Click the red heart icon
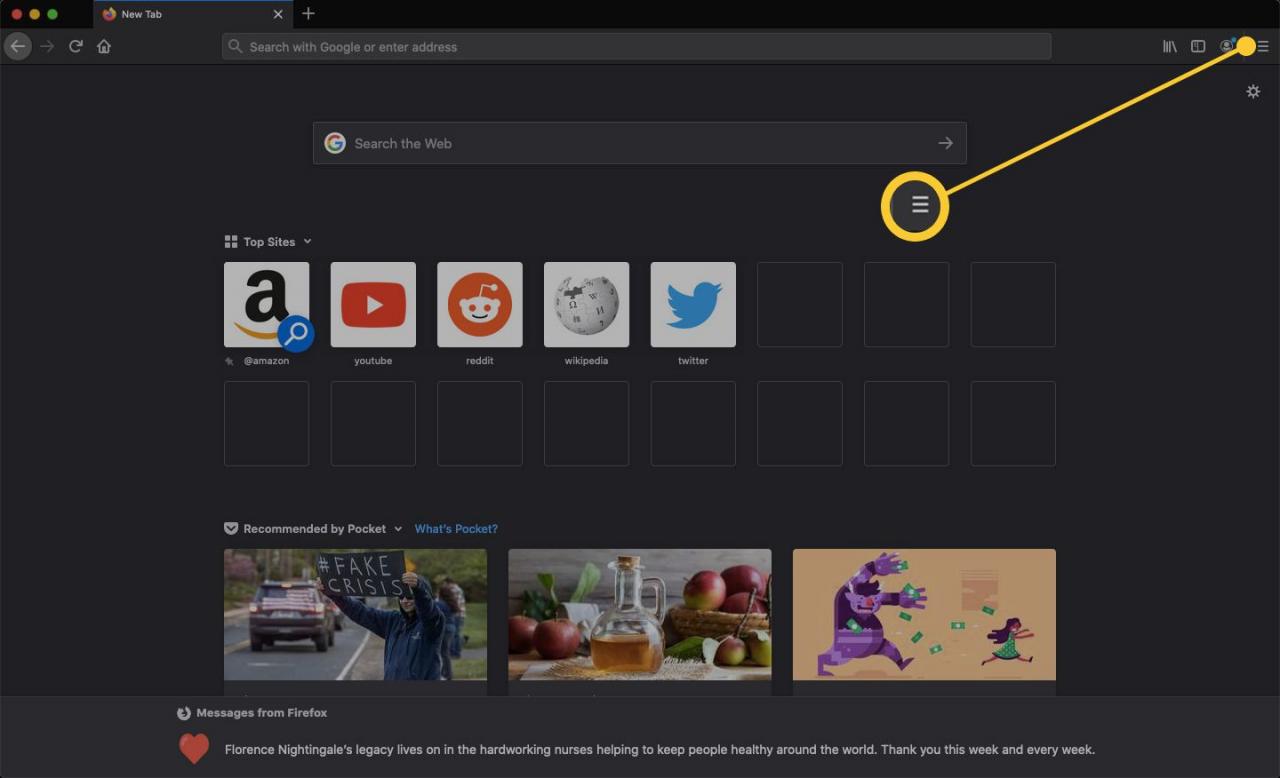The height and width of the screenshot is (778, 1280). click(x=194, y=749)
